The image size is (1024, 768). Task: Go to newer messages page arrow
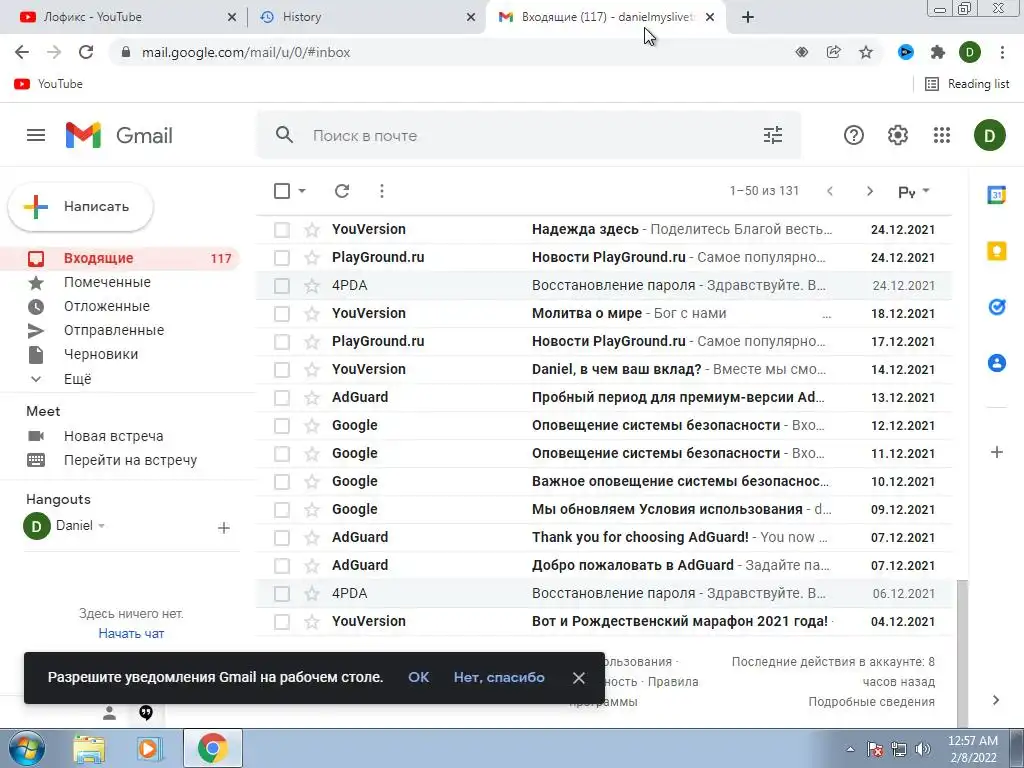pyautogui.click(x=829, y=191)
